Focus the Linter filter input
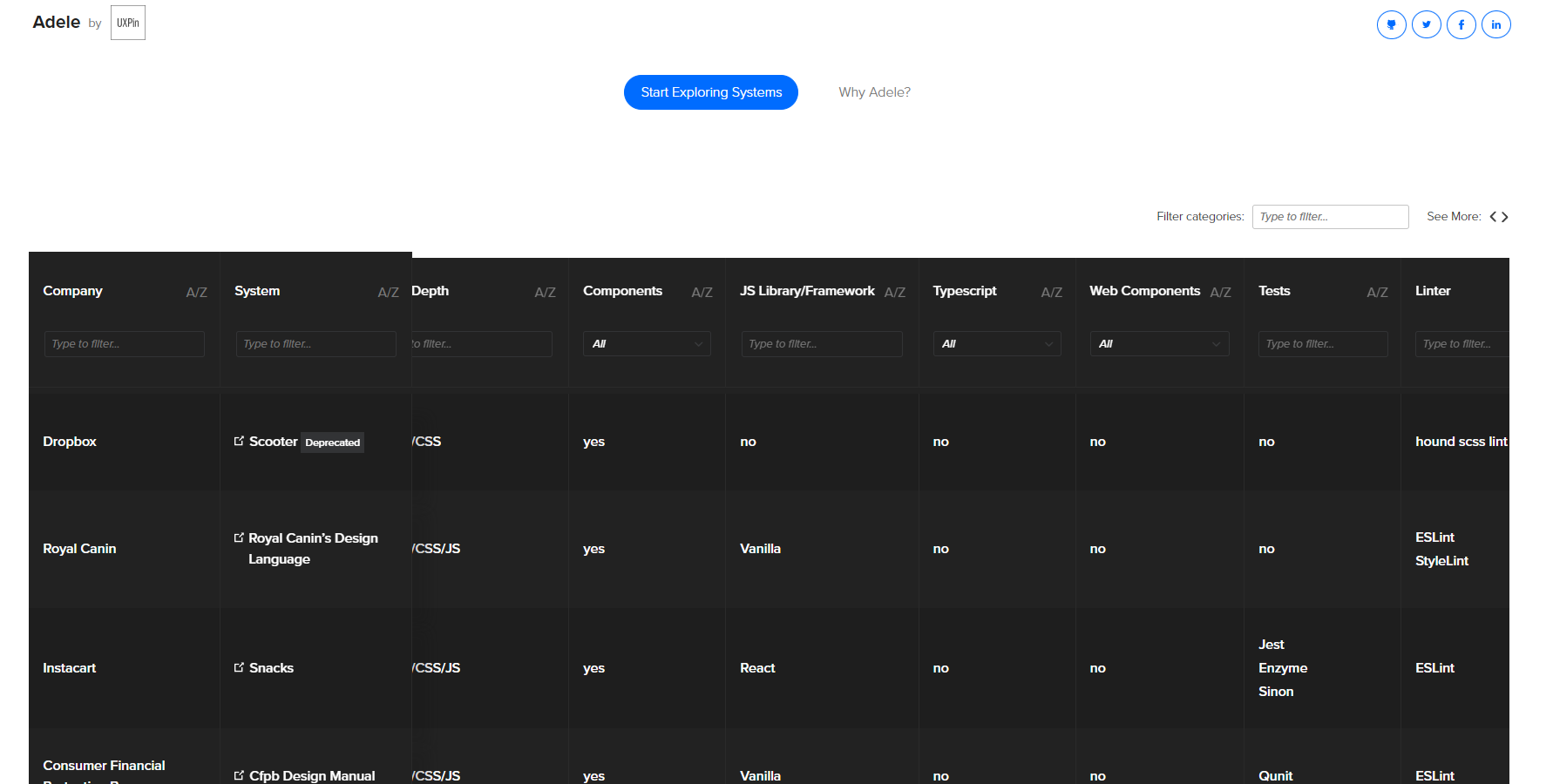1553x784 pixels. click(1462, 344)
